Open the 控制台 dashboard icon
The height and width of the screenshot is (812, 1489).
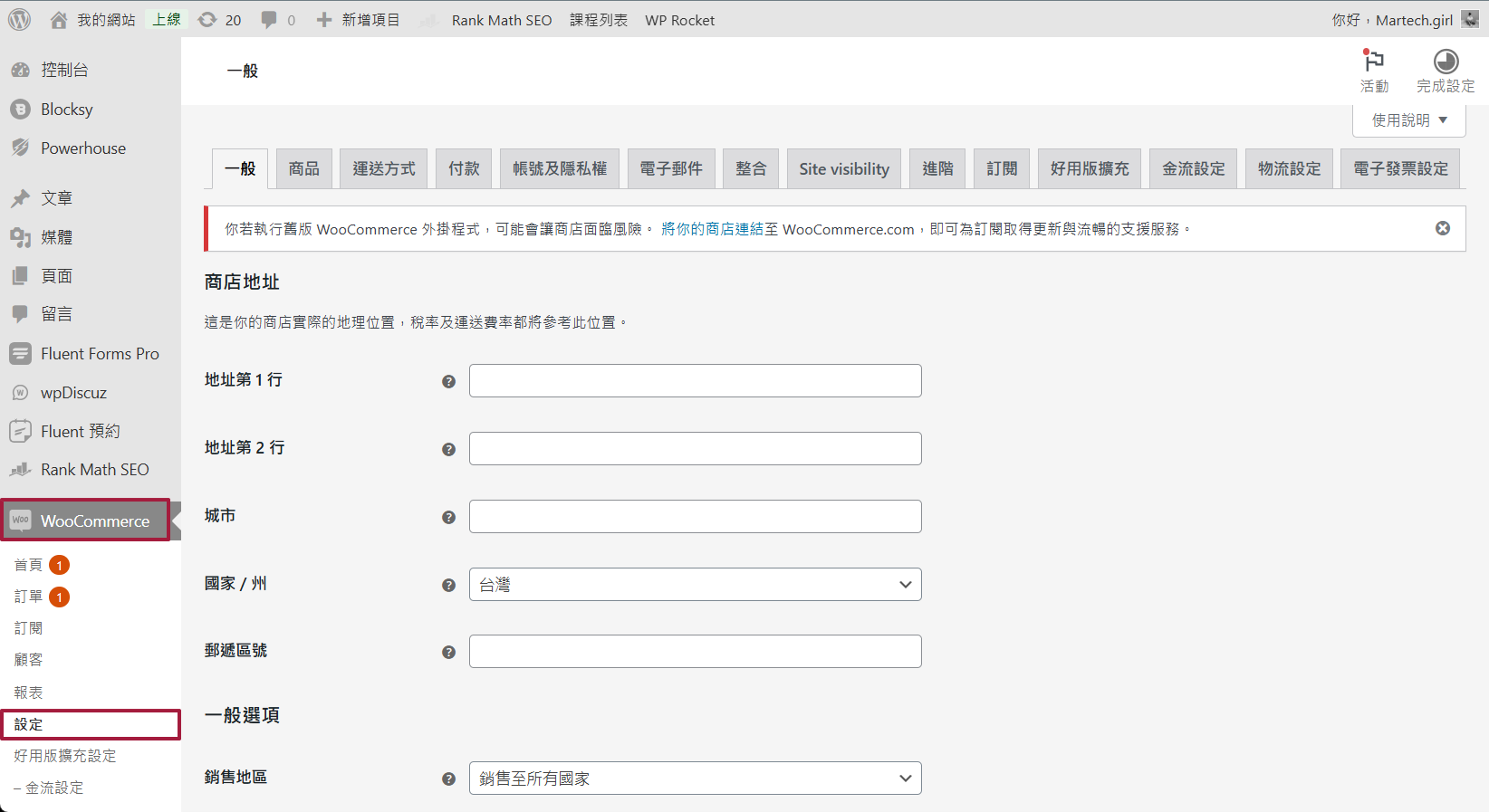coord(20,70)
